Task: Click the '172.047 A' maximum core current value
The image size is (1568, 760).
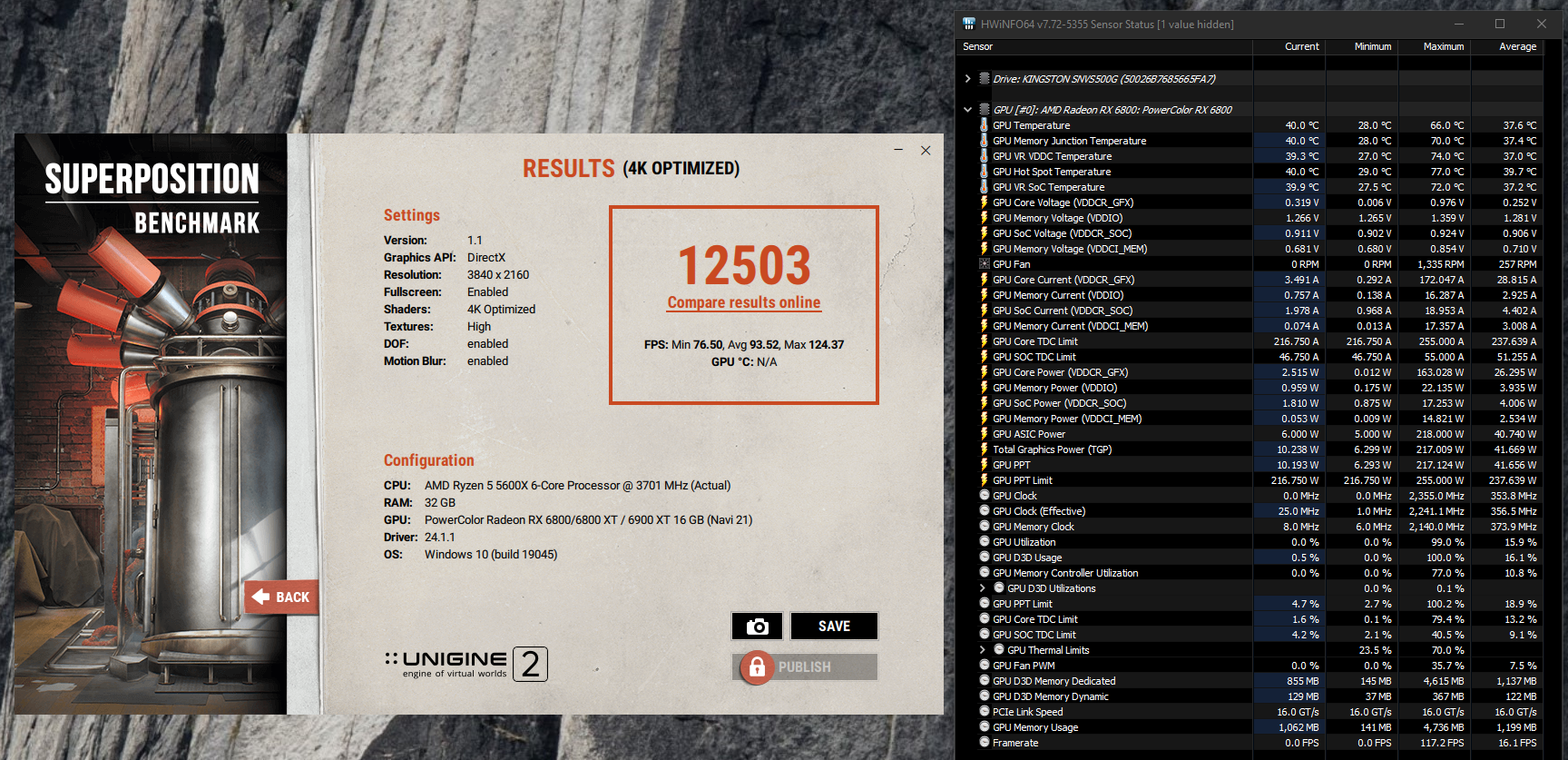Action: 1442,280
